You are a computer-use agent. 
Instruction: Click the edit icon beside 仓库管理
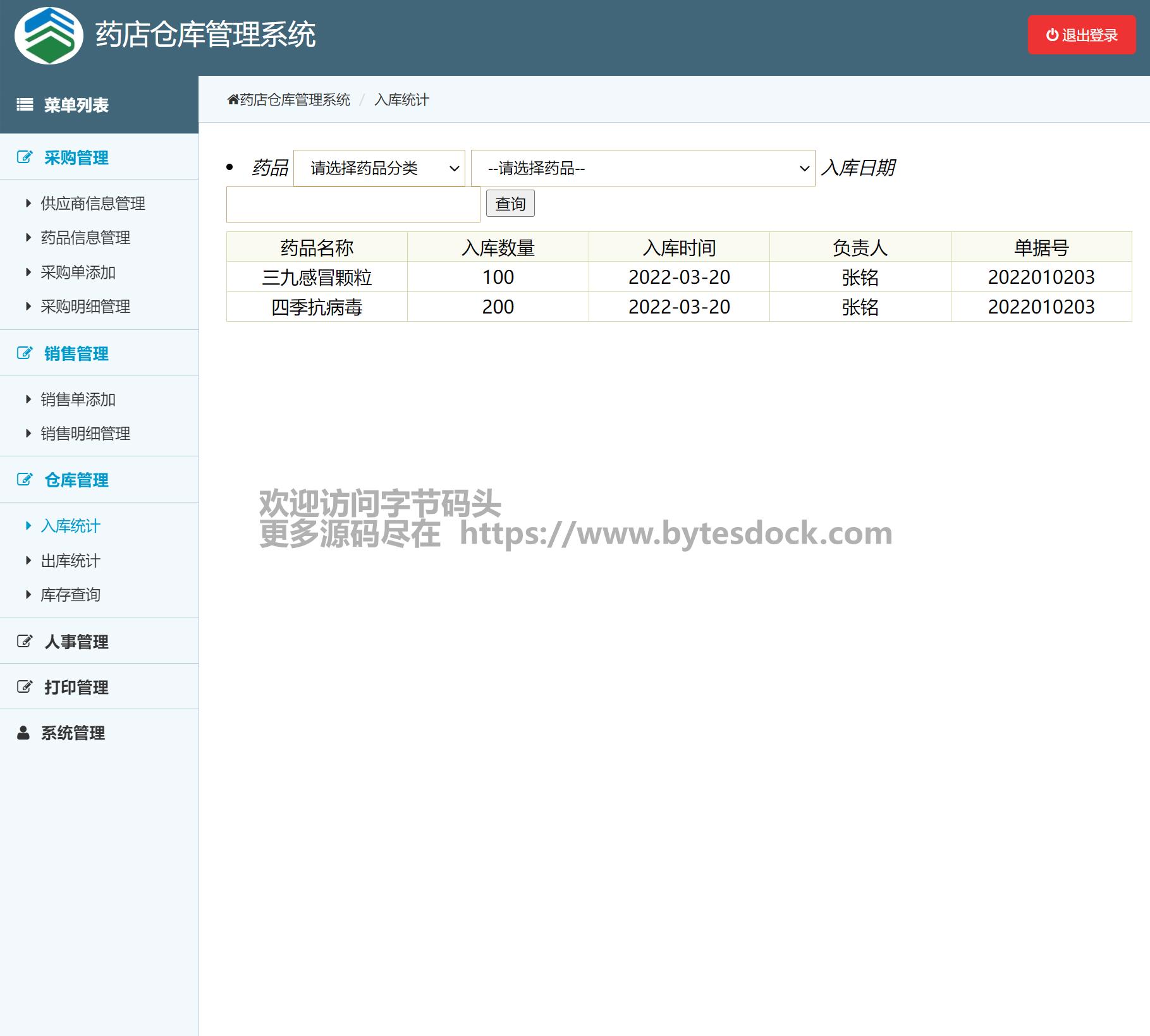(25, 480)
